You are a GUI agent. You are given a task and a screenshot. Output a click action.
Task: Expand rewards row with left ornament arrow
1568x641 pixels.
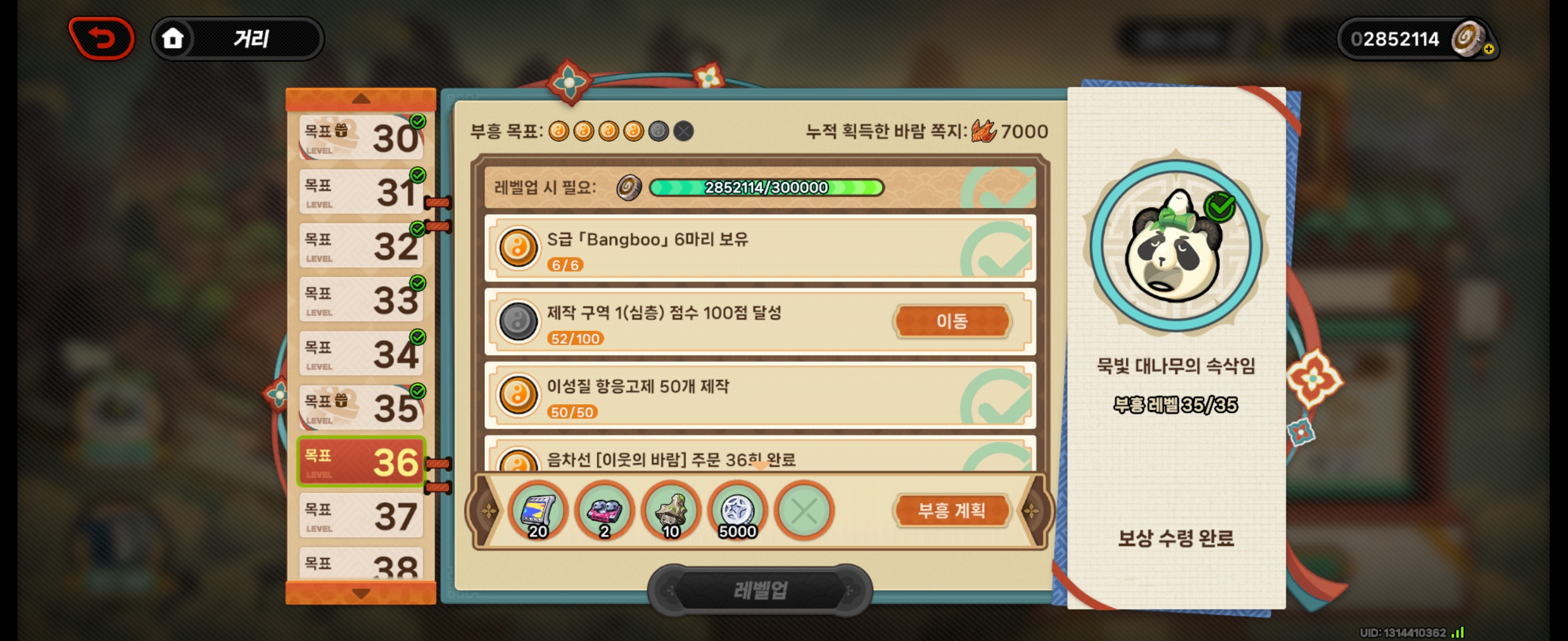click(x=488, y=511)
